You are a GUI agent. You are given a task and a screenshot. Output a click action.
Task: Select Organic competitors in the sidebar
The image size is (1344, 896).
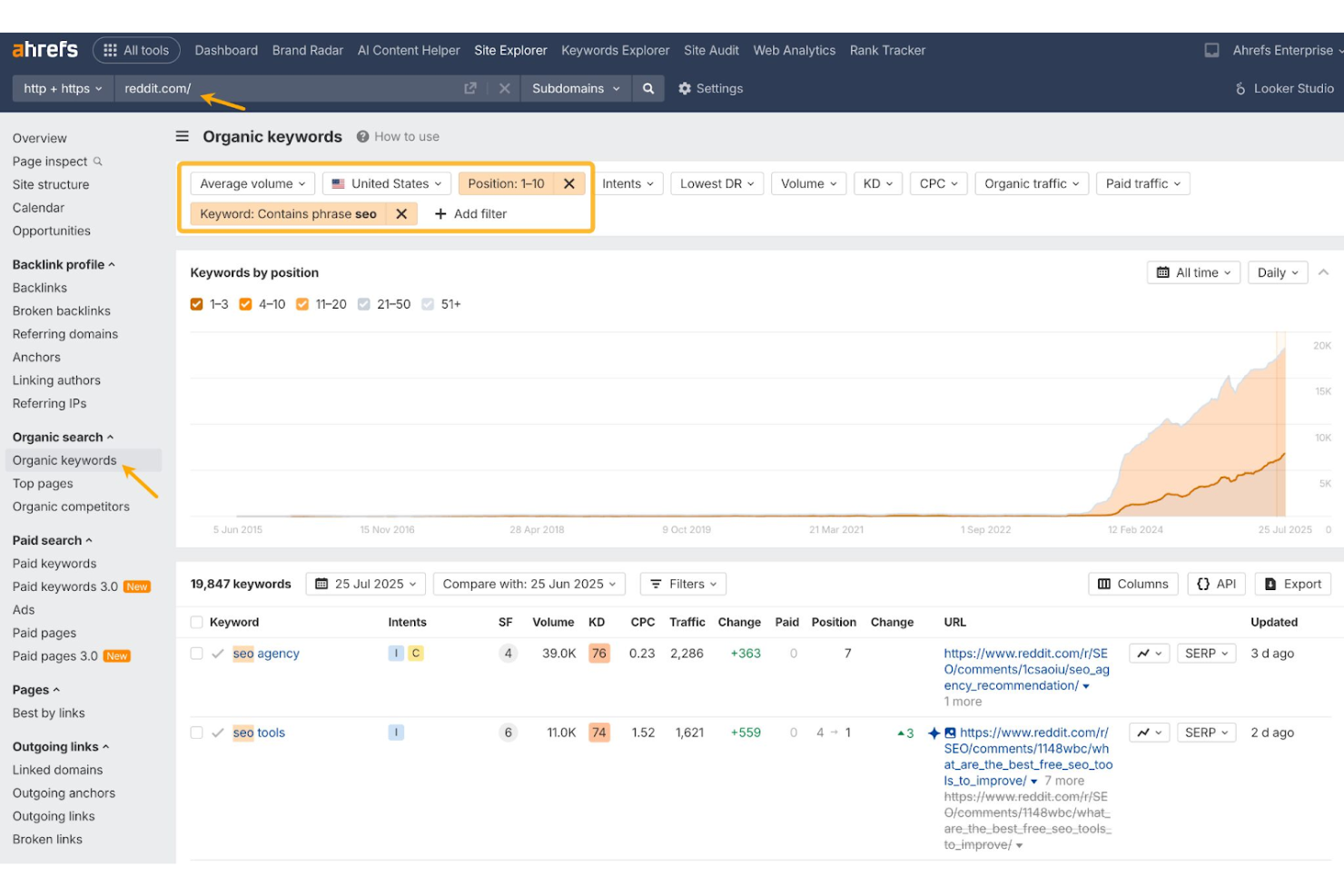[71, 507]
